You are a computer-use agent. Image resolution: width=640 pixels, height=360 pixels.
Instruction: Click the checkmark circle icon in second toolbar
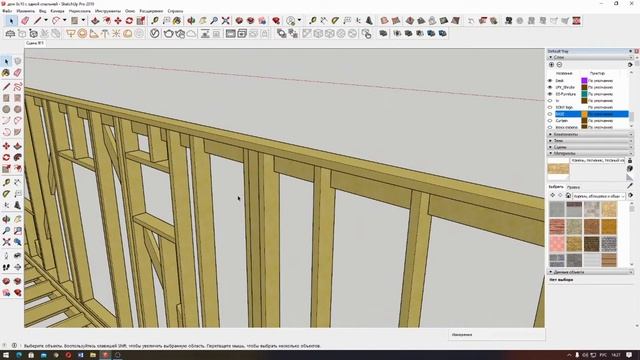point(154,33)
